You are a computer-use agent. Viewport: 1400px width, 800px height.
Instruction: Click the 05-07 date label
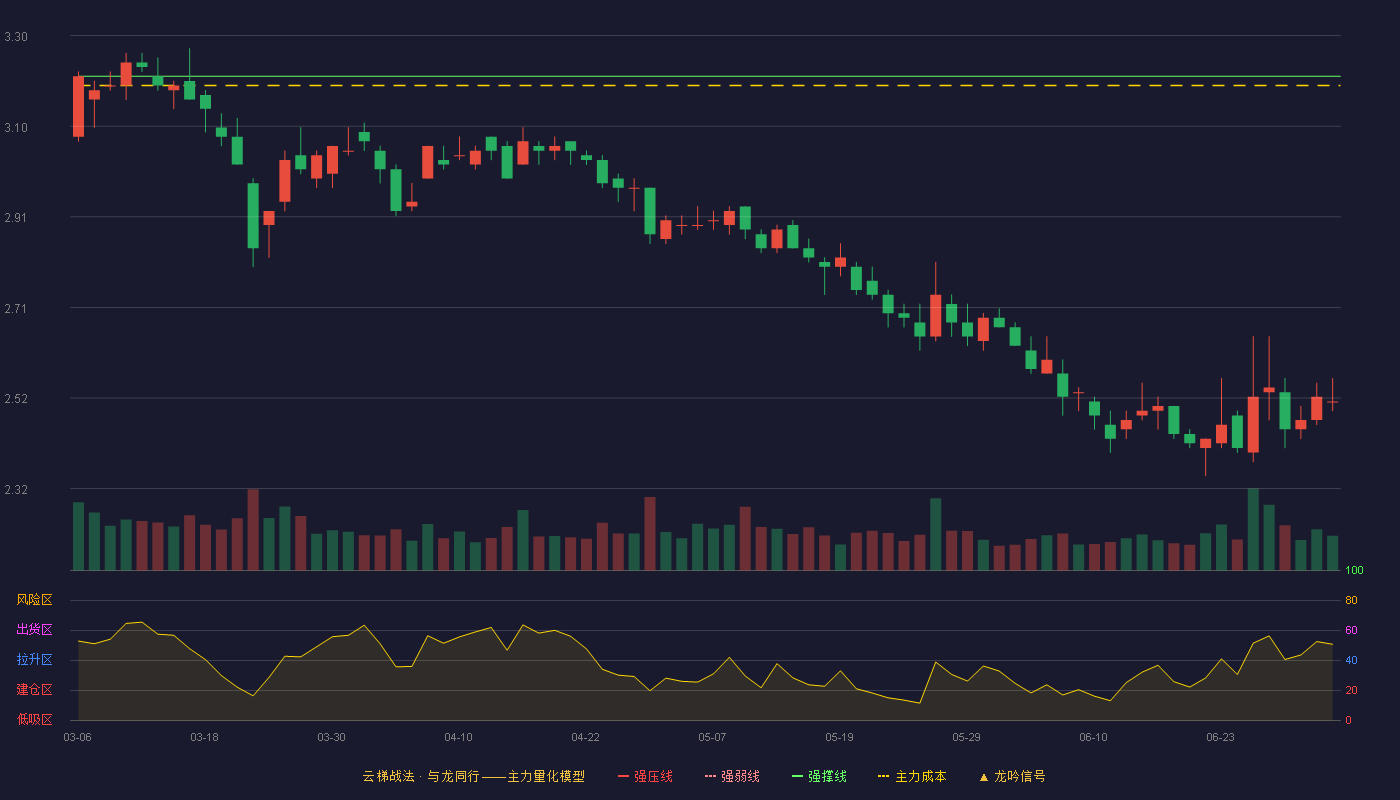(x=712, y=737)
